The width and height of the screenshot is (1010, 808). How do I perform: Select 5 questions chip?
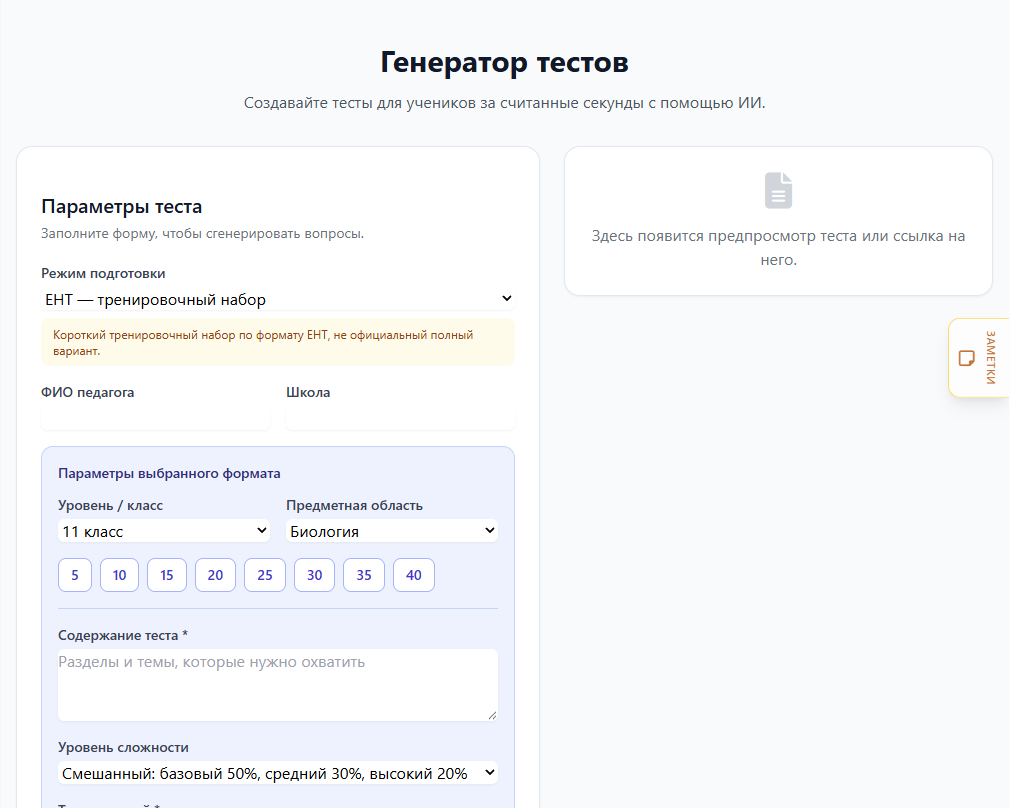[75, 575]
